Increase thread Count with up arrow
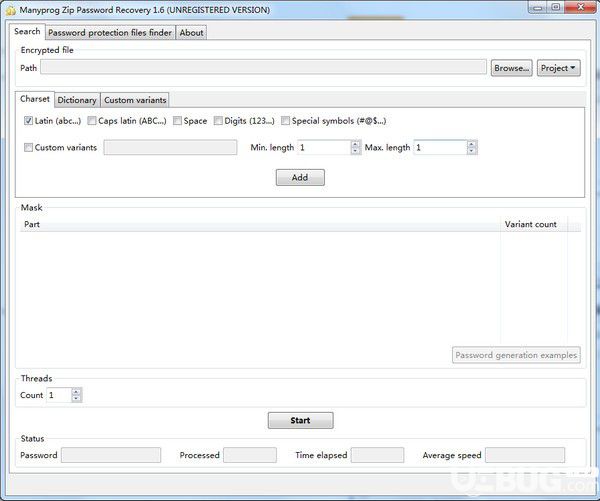This screenshot has height=501, width=600. tap(76, 392)
